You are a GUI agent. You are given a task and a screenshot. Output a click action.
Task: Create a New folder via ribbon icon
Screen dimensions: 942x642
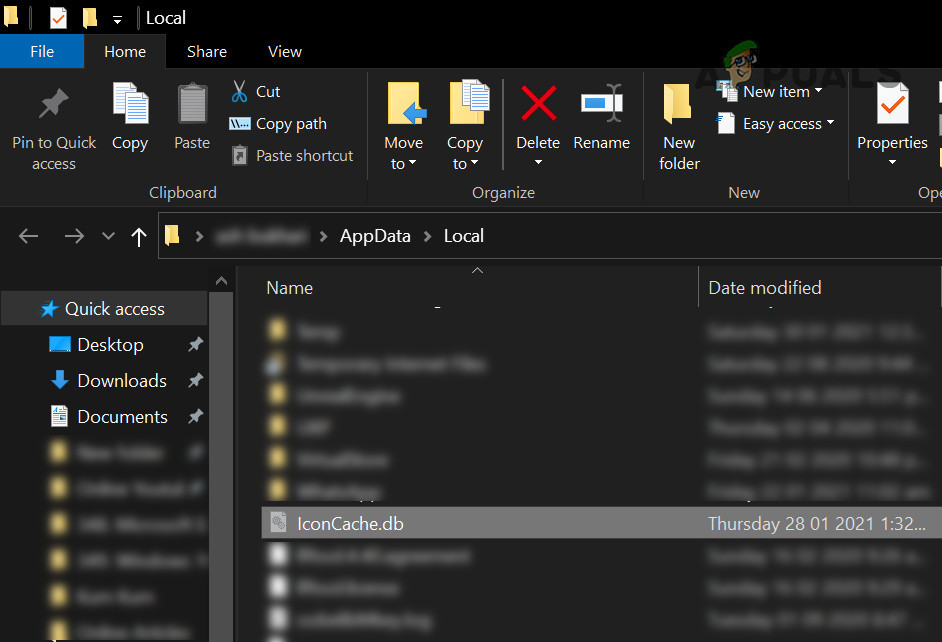tap(677, 103)
